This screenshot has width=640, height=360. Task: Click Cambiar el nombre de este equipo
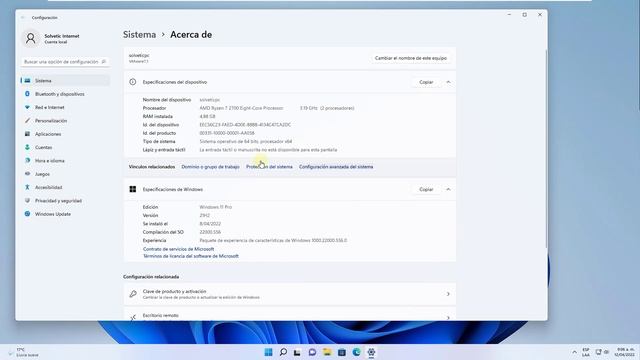[x=411, y=58]
